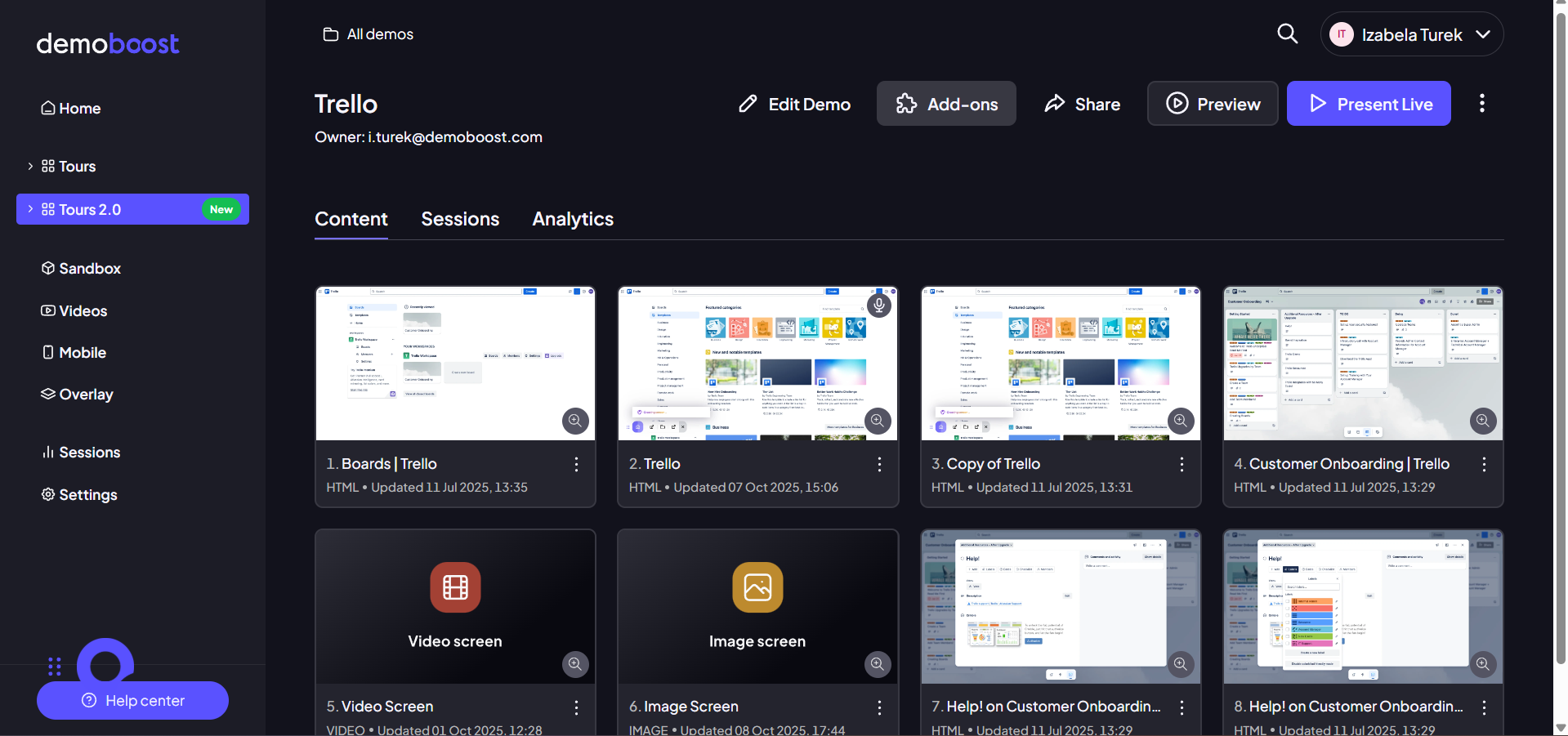The image size is (1568, 736).
Task: Open the Sandbox section
Action: (81, 269)
